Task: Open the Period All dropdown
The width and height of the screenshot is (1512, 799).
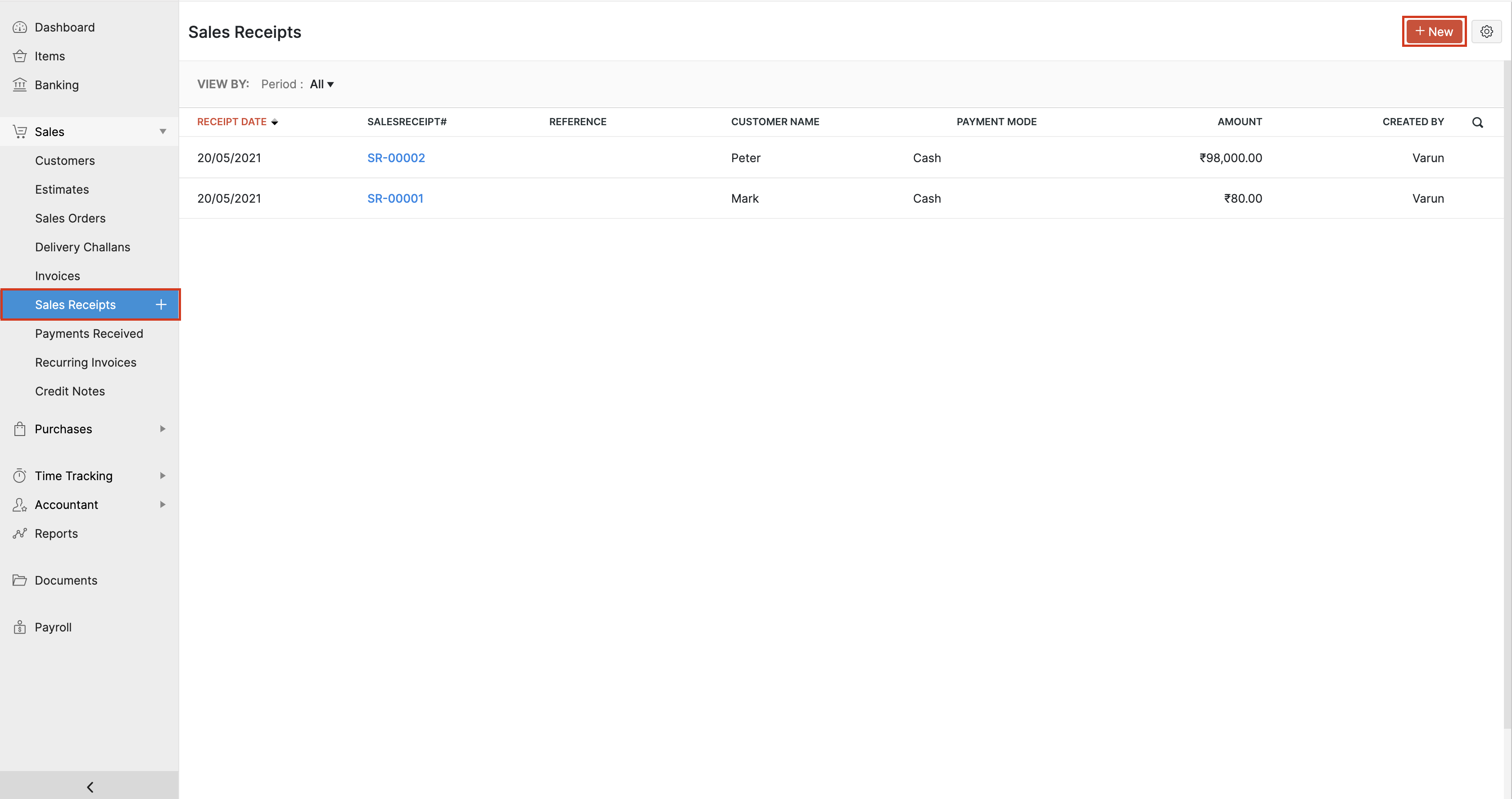Action: [x=321, y=85]
